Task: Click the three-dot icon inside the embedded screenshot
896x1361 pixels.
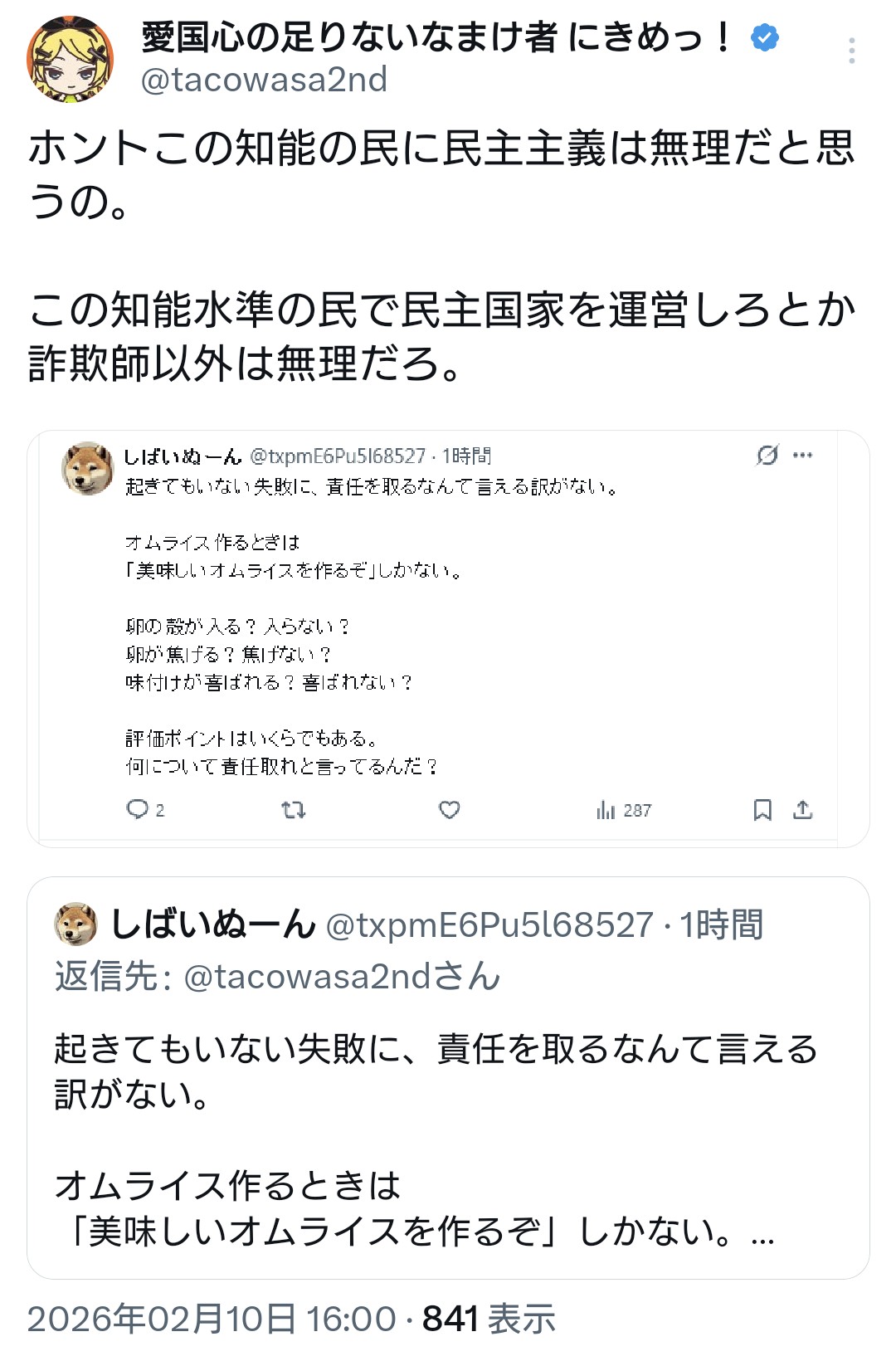Action: pos(802,455)
